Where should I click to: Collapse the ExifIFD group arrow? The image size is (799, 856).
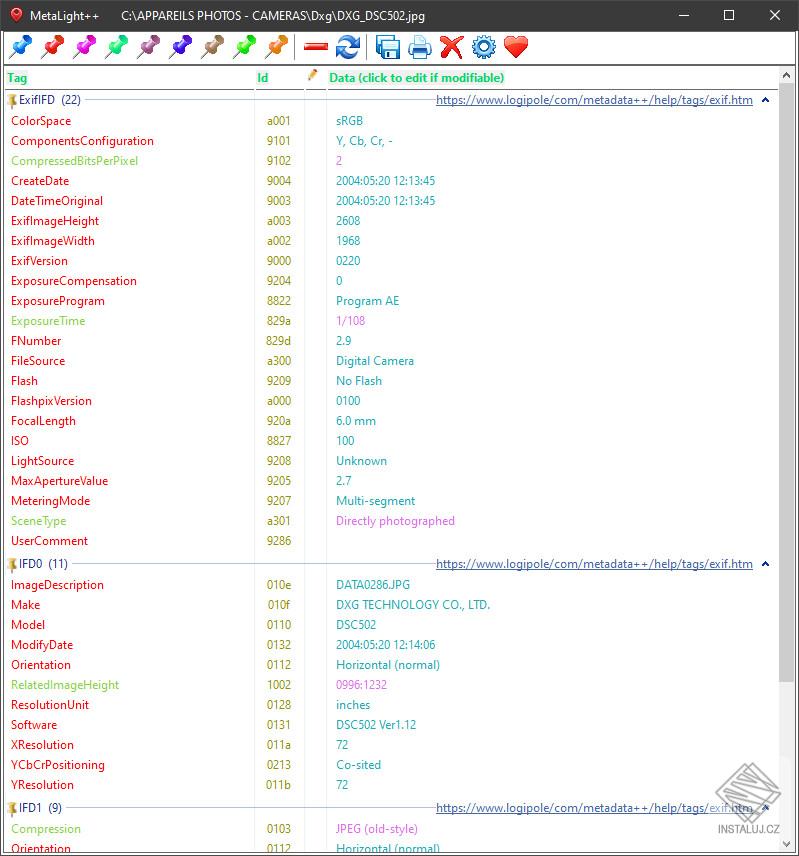point(765,100)
